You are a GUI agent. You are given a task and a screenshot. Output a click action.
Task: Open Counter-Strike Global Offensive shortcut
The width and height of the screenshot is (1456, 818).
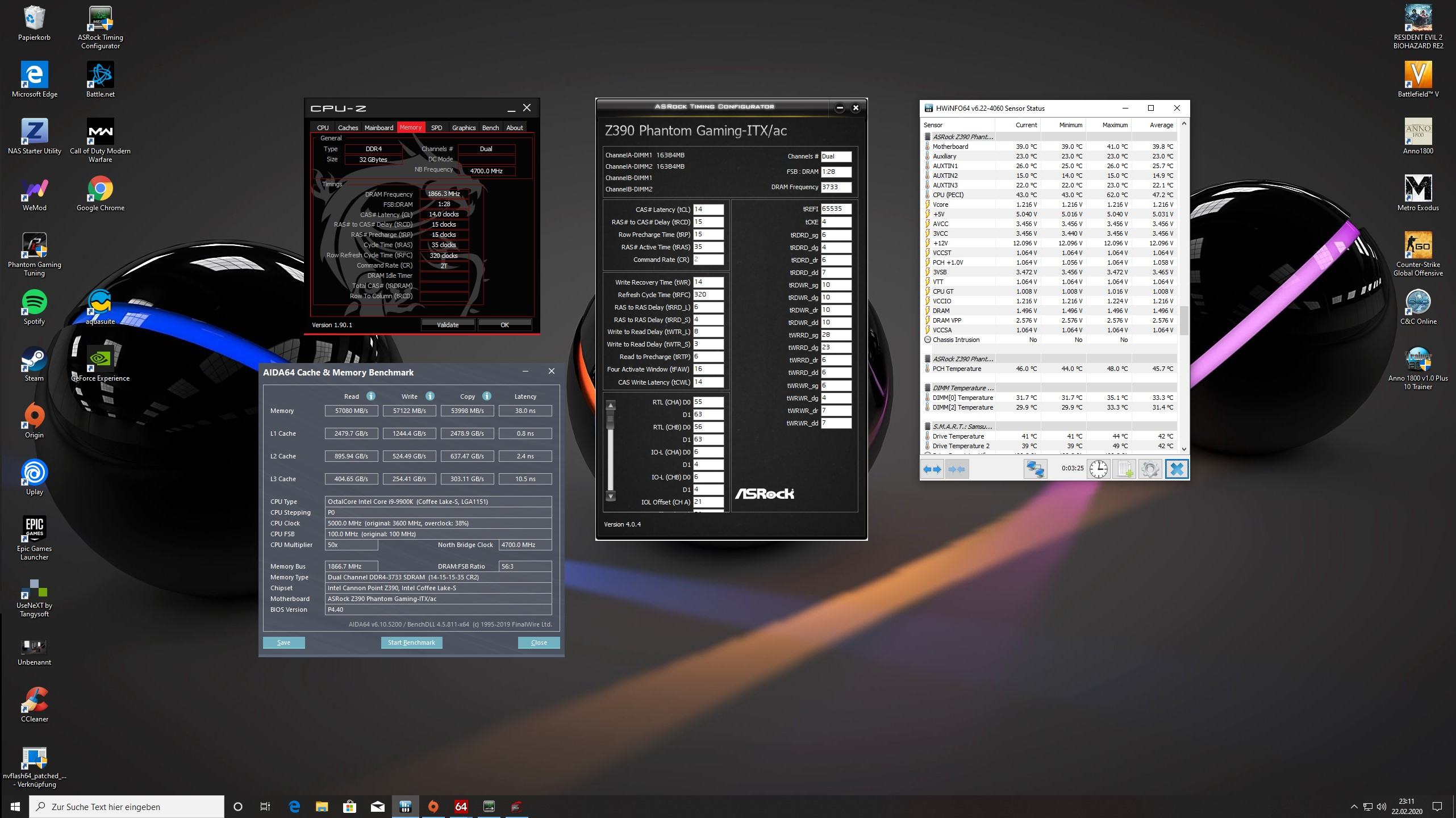(1418, 254)
